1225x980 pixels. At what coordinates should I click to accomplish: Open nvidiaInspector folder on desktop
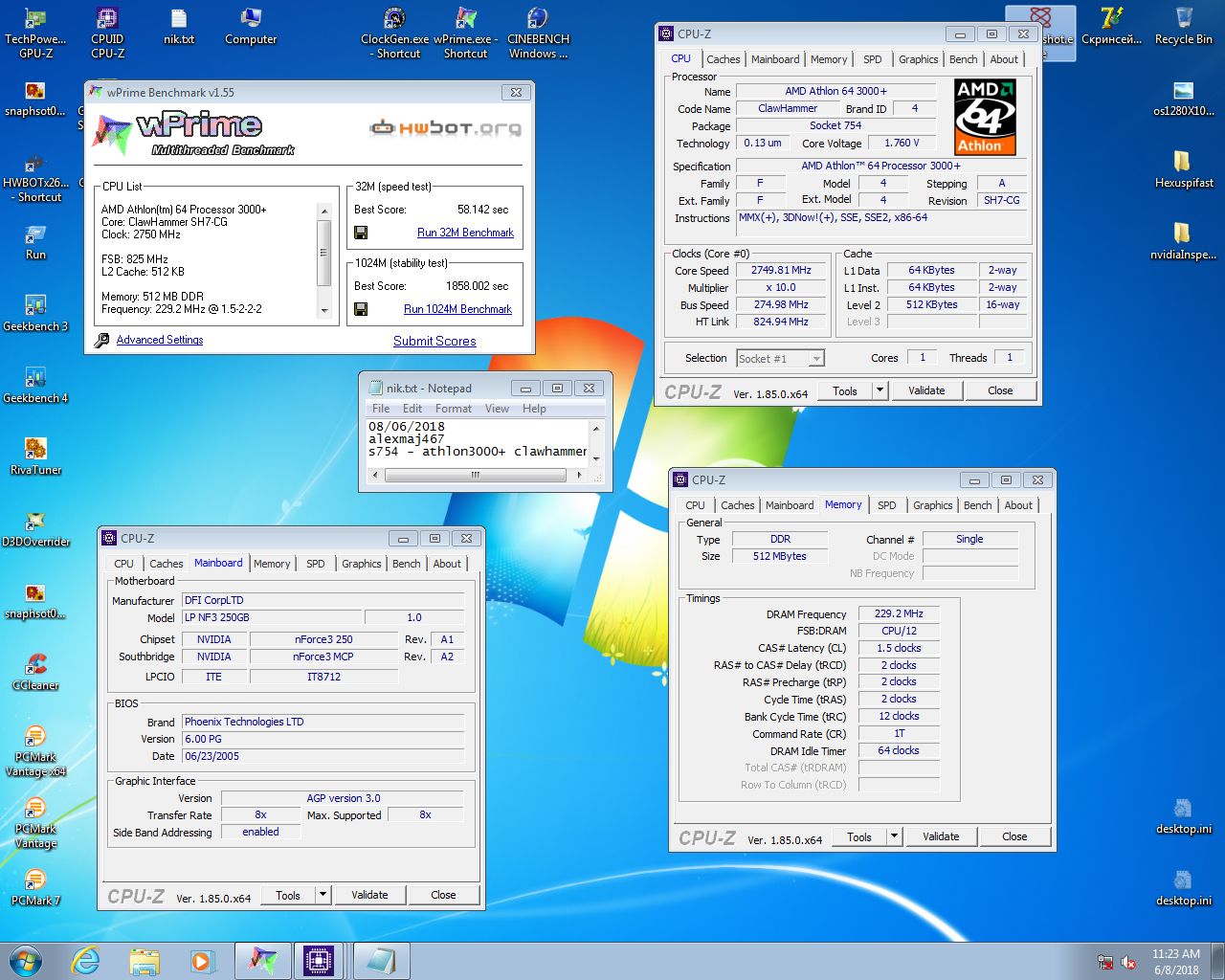tap(1184, 241)
